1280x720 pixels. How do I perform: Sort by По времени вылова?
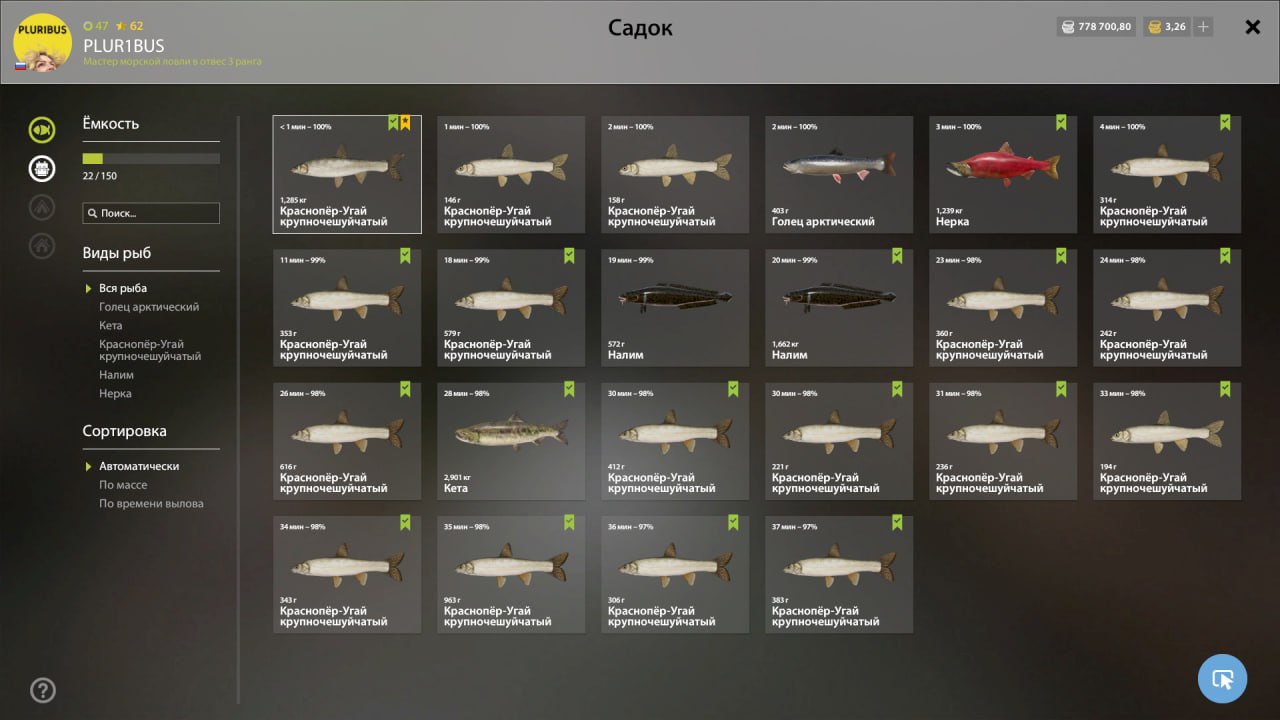coord(151,504)
